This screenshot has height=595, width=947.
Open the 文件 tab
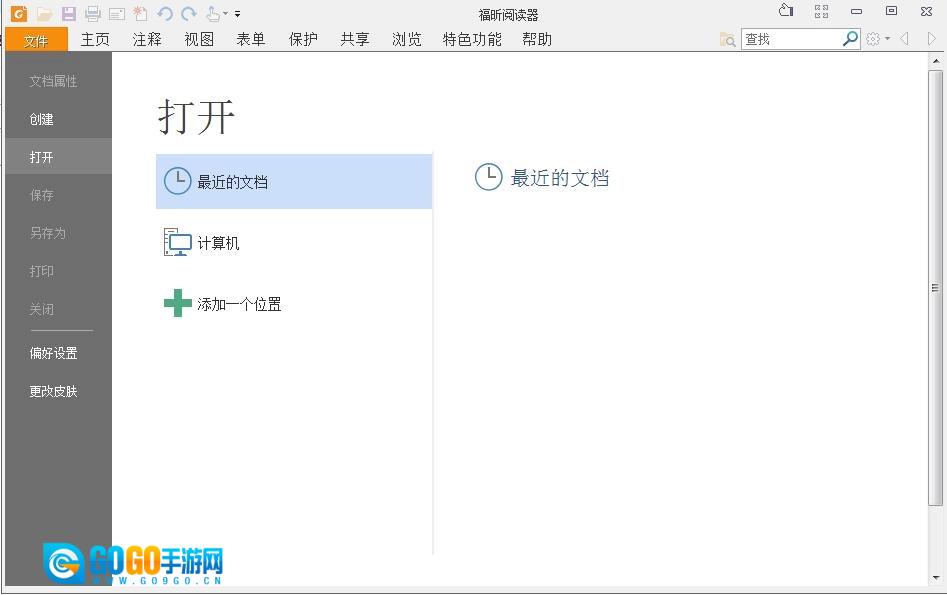coord(36,40)
